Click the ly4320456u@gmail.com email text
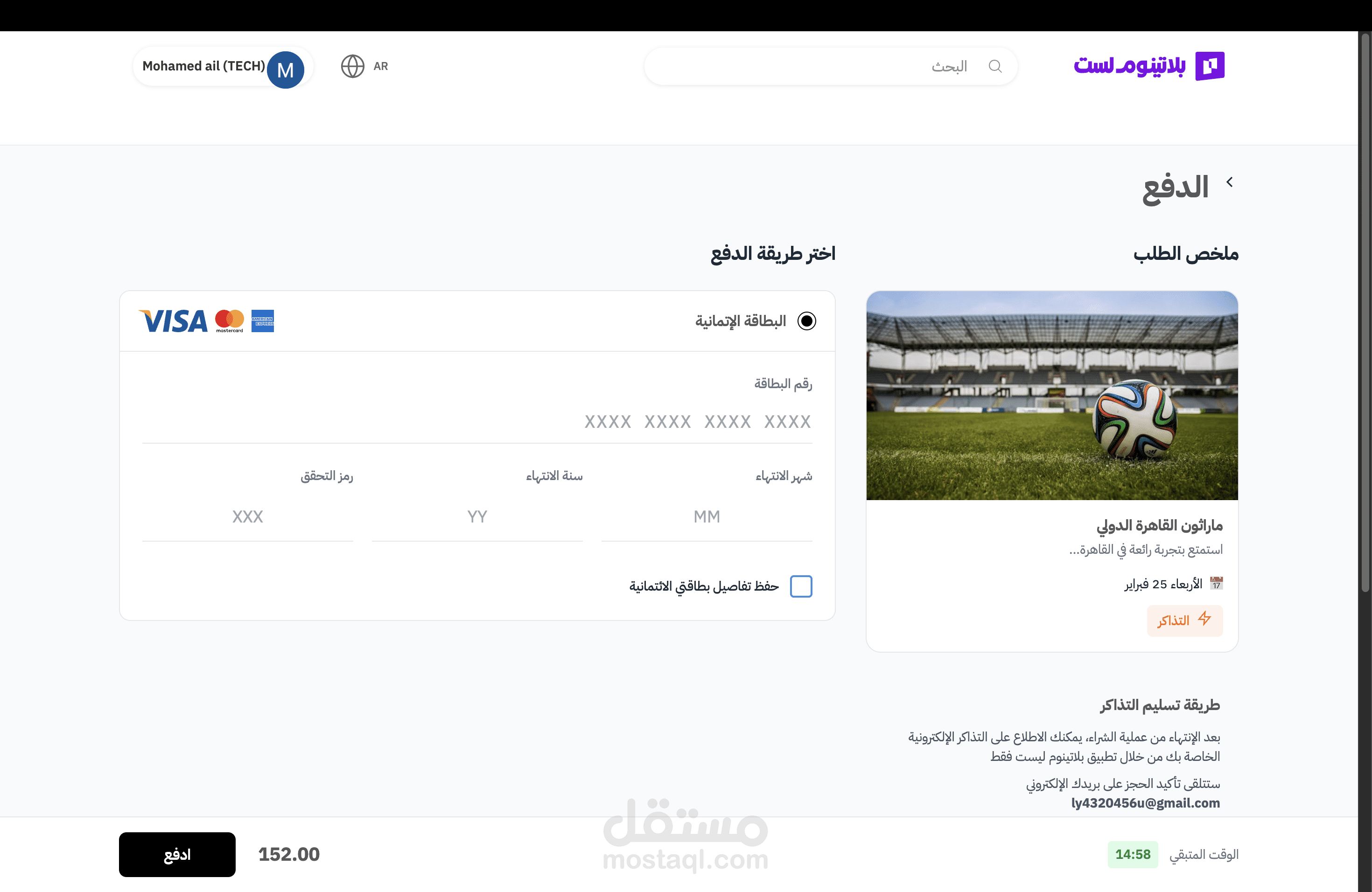This screenshot has height=892, width=1372. tap(1146, 803)
